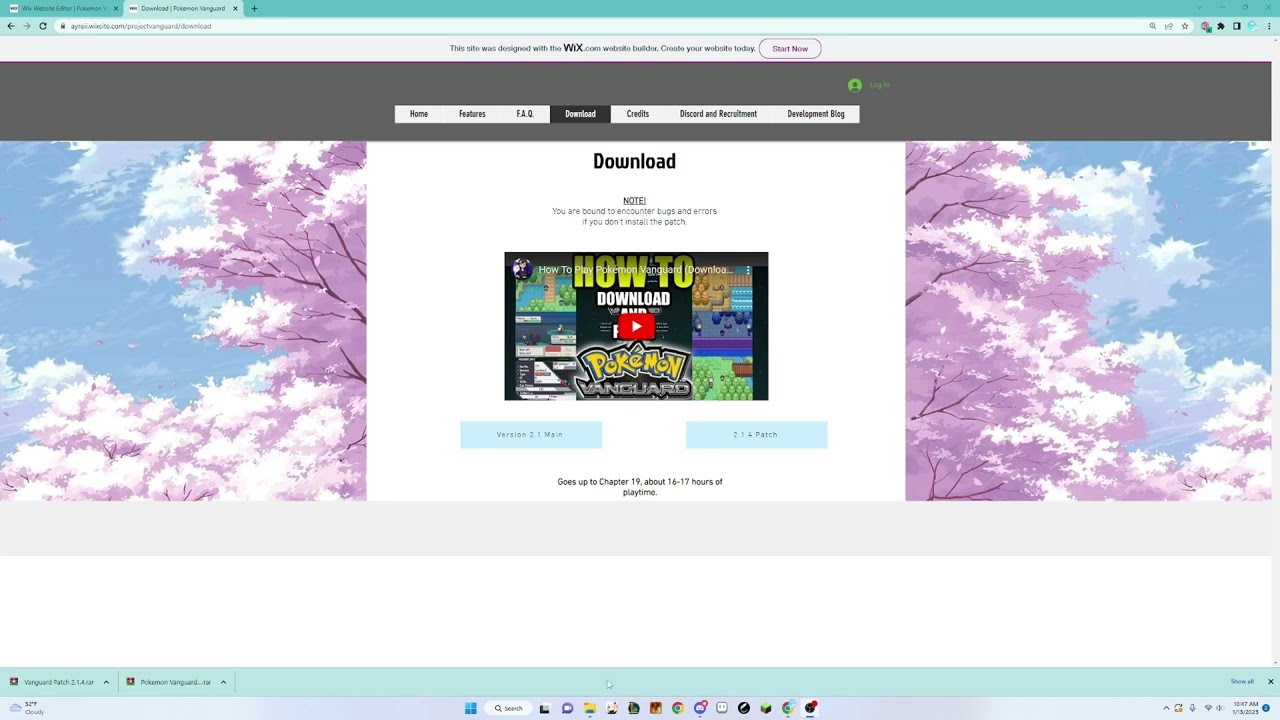Screen dimensions: 1280x720
Task: Select the Download nav tab
Action: [580, 114]
